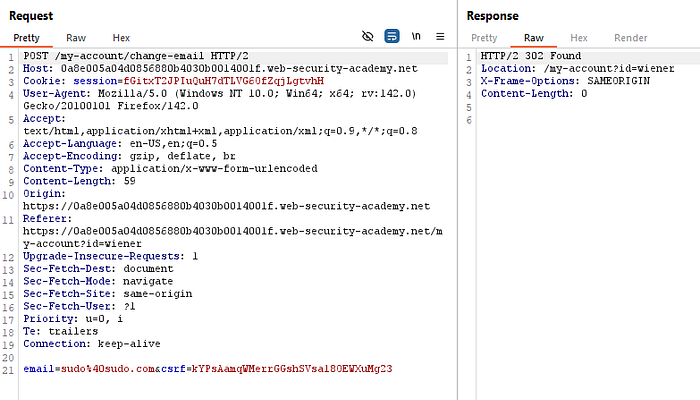Click the y-account?id=wiener Referer continuation
This screenshot has height=400, width=700.
pos(82,243)
